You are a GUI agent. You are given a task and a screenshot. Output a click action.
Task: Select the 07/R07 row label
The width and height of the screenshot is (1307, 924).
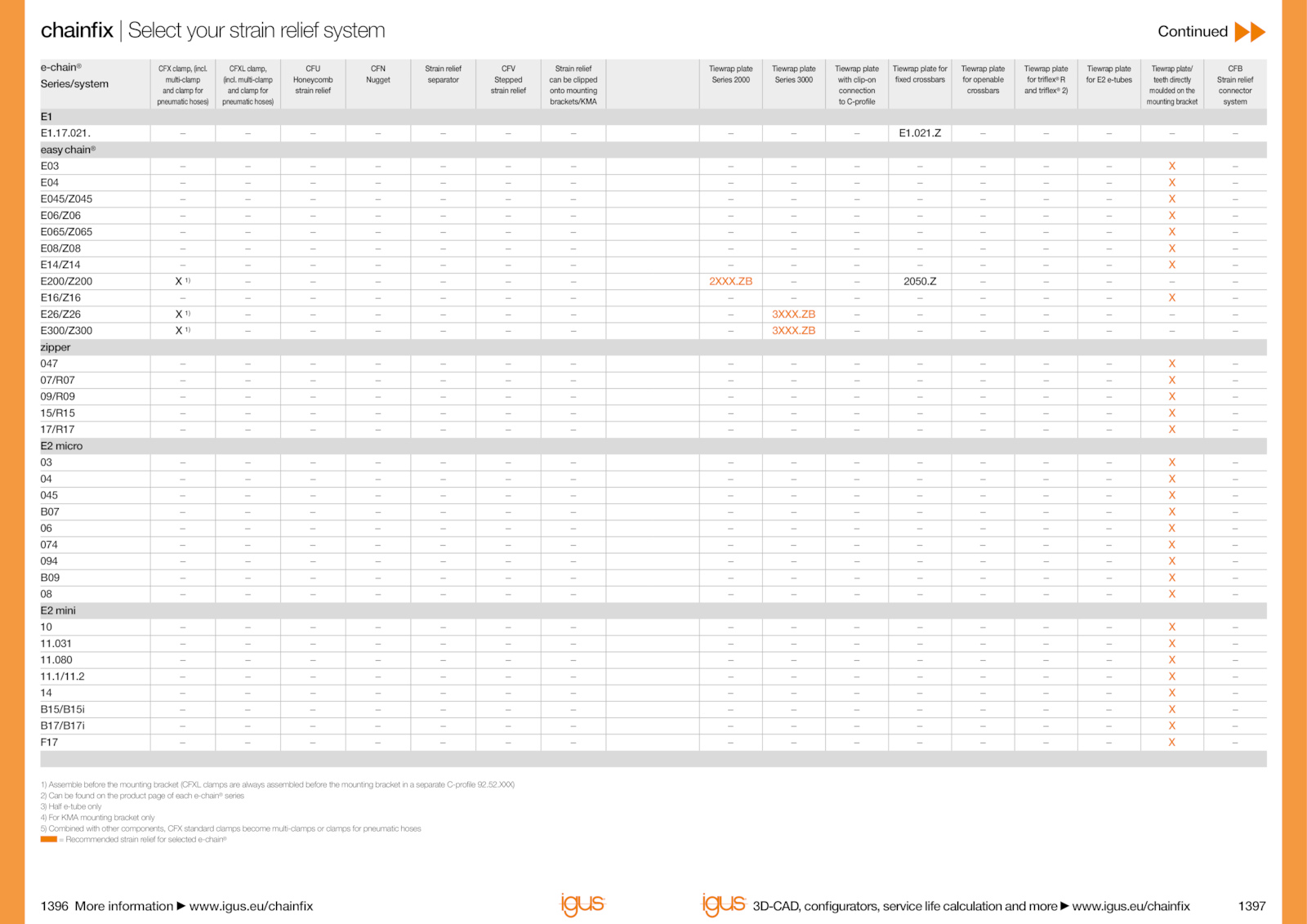click(x=57, y=380)
